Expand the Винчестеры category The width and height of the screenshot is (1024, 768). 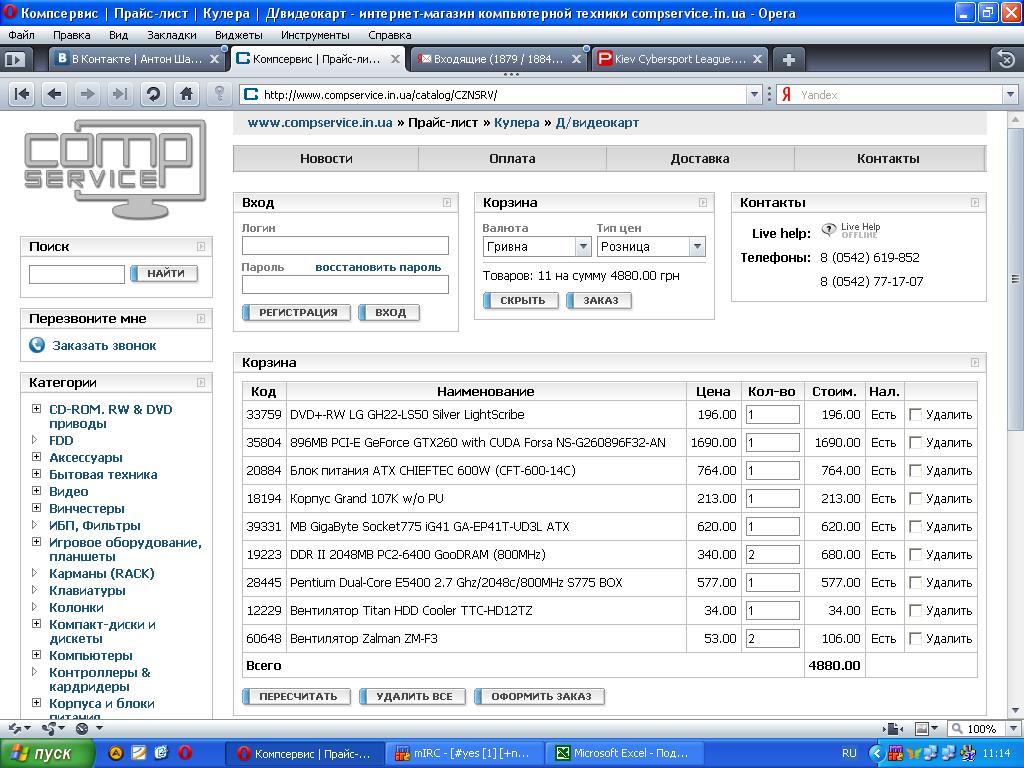tap(36, 508)
